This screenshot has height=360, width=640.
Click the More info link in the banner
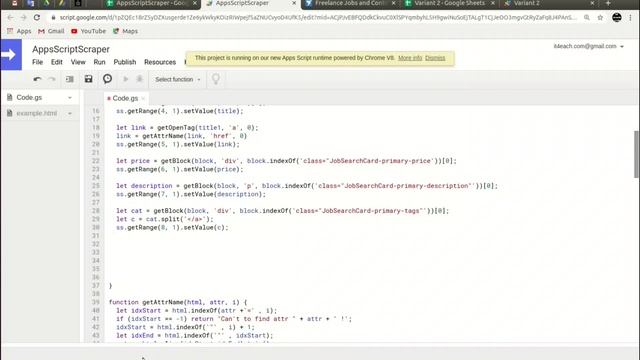410,58
